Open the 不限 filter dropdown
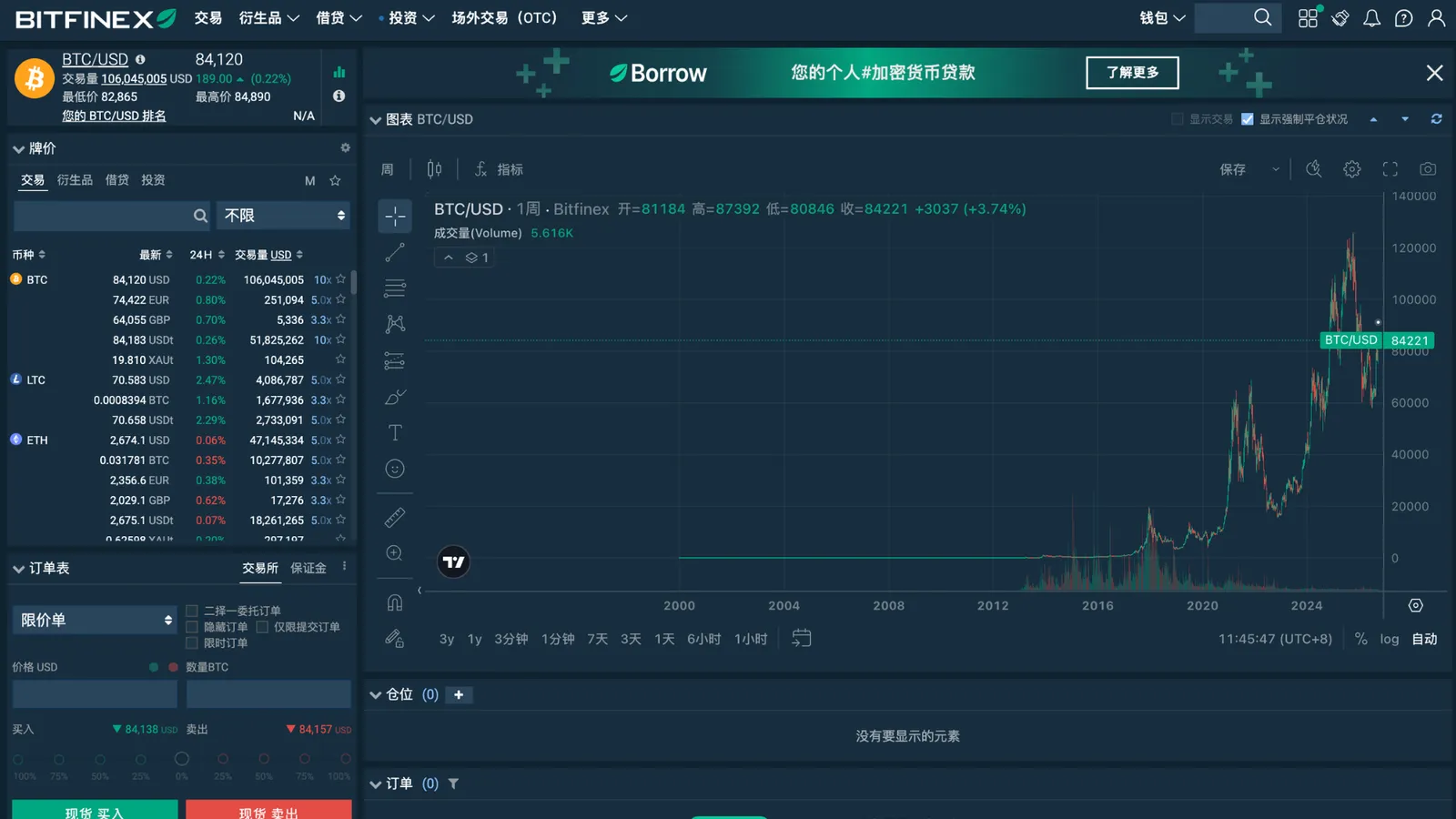Viewport: 1456px width, 819px height. click(284, 216)
